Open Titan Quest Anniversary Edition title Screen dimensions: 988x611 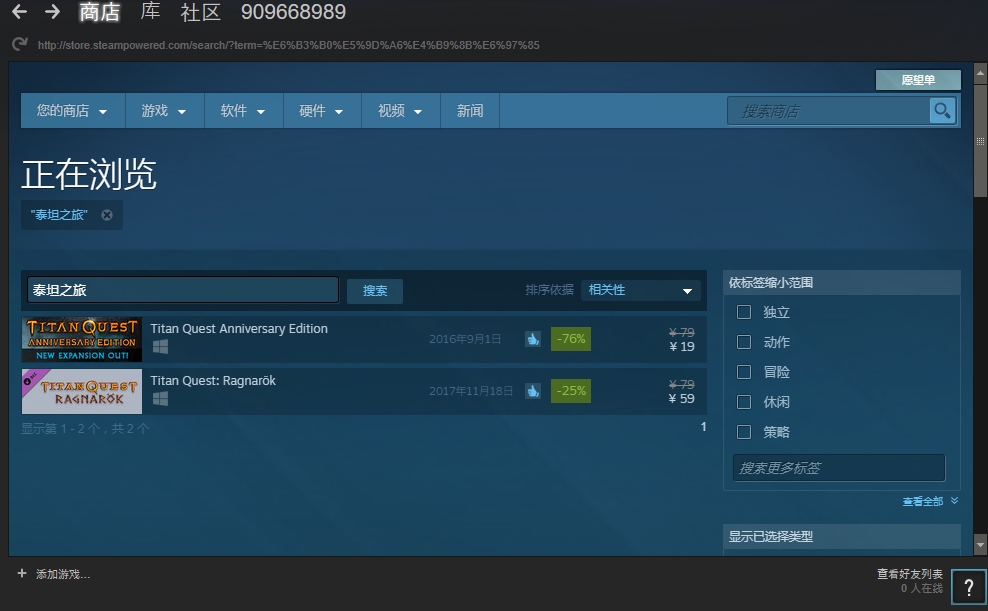[239, 328]
